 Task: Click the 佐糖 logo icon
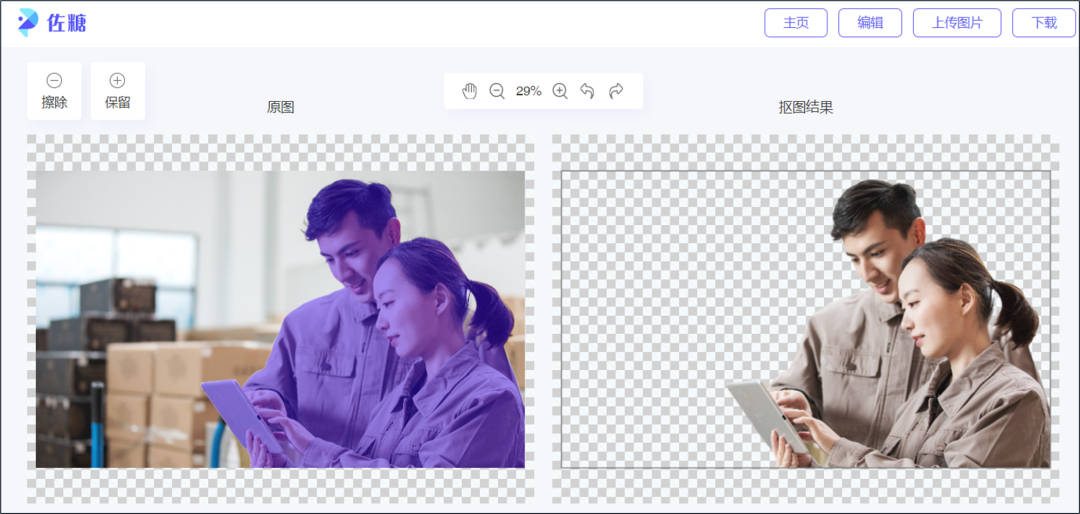coord(28,22)
